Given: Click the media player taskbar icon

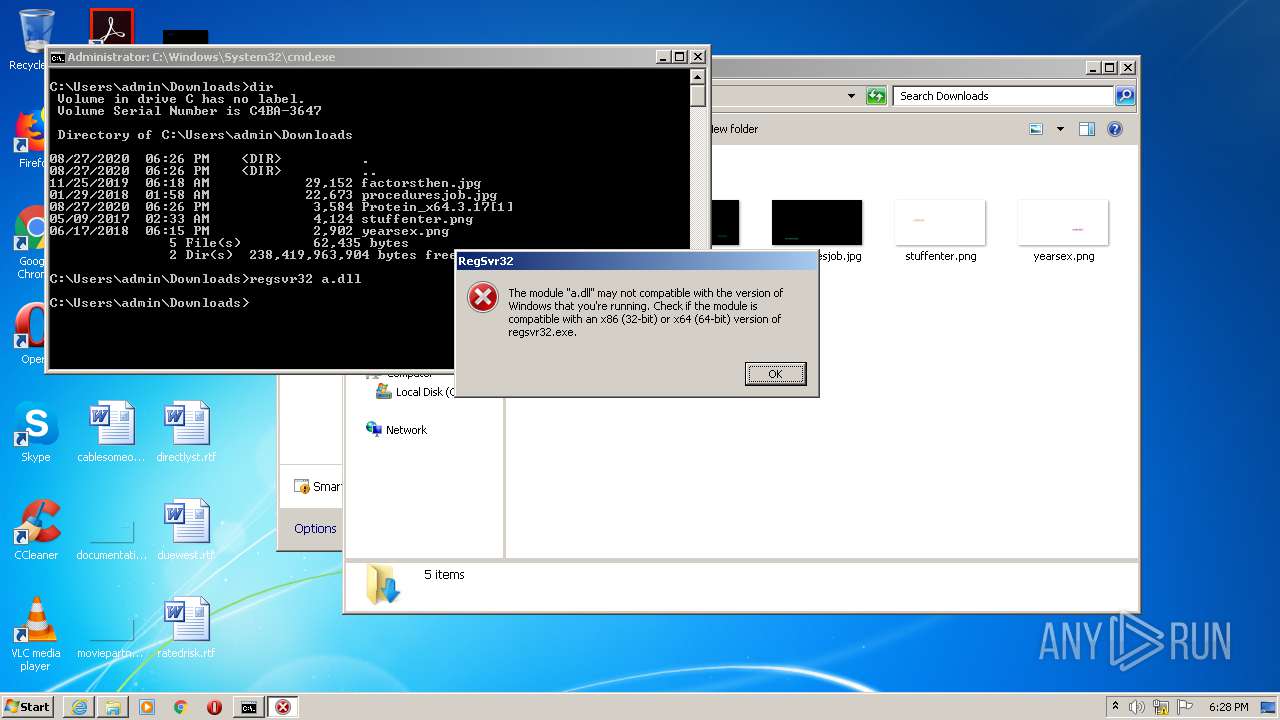Looking at the screenshot, I should point(147,707).
